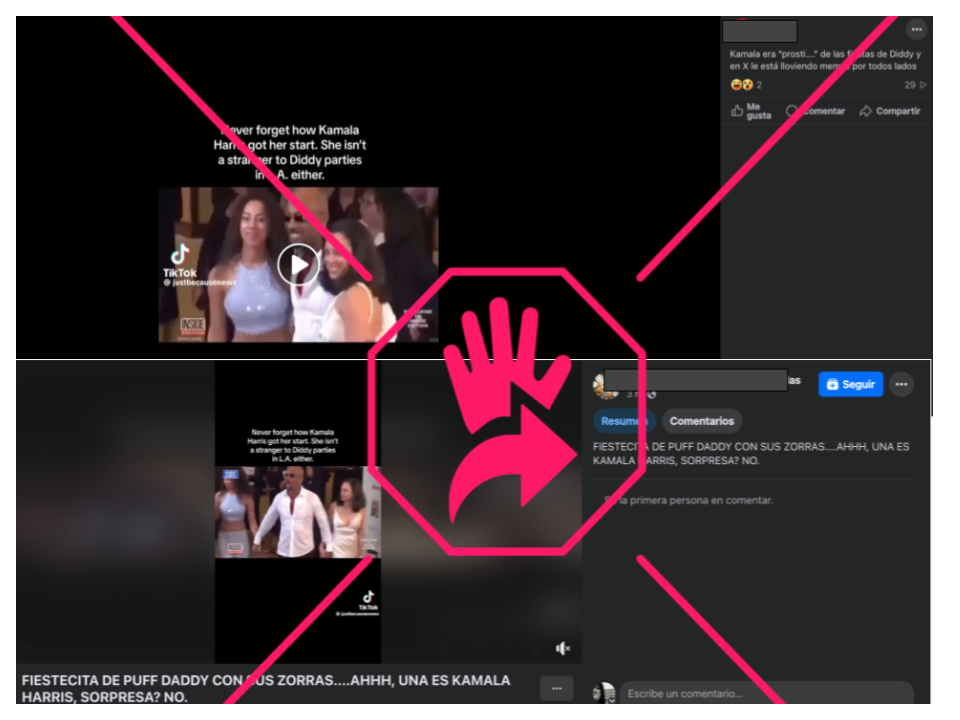This screenshot has height=720, width=960.
Task: Click the TikTok watermark on bottom video
Action: point(368,601)
